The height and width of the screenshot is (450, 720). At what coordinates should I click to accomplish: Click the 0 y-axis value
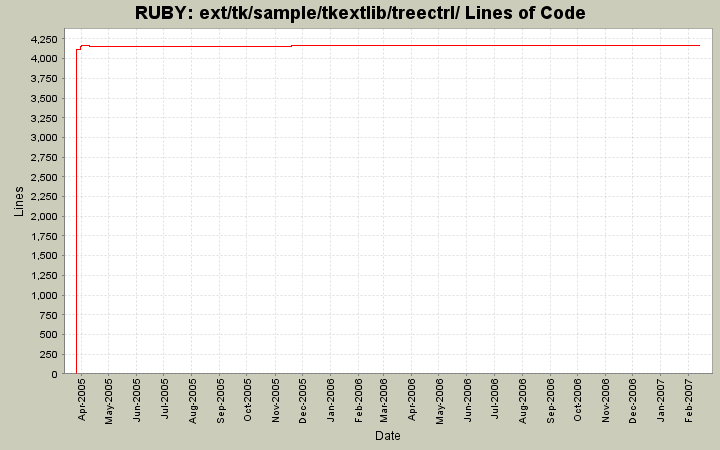[55, 374]
